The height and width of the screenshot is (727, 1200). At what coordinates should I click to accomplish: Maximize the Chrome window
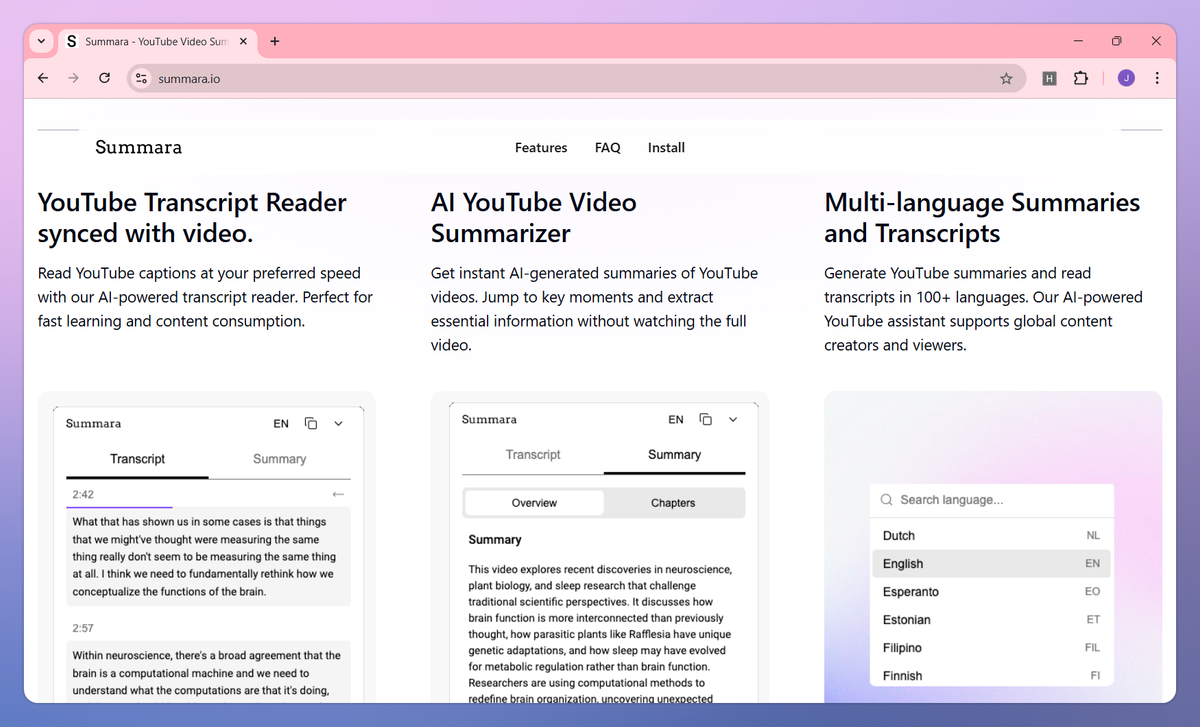[1117, 41]
